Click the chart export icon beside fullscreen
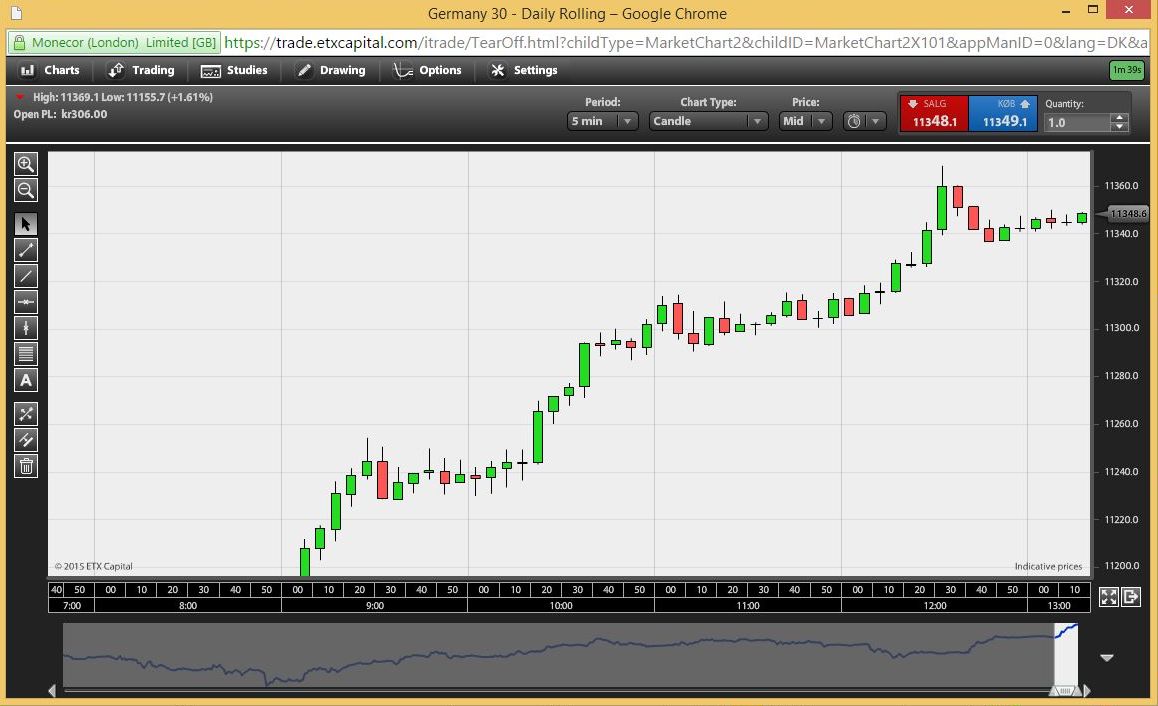This screenshot has height=706, width=1158. point(1131,597)
